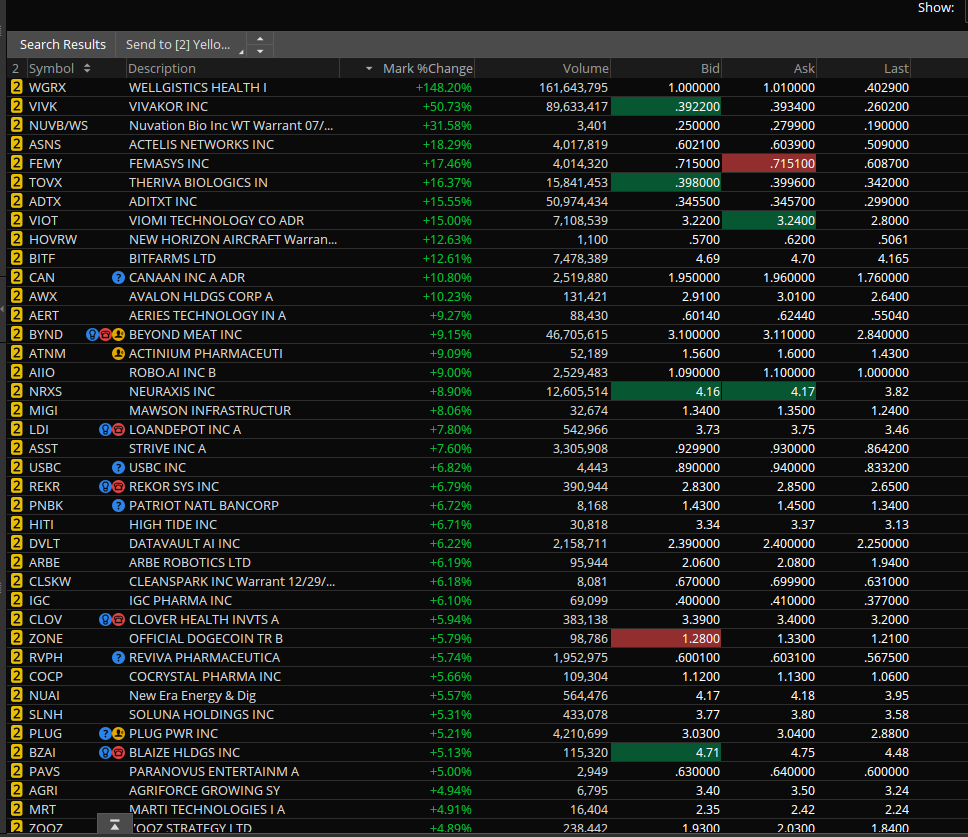Sort by the Last column header
The image size is (968, 837).
coord(896,69)
